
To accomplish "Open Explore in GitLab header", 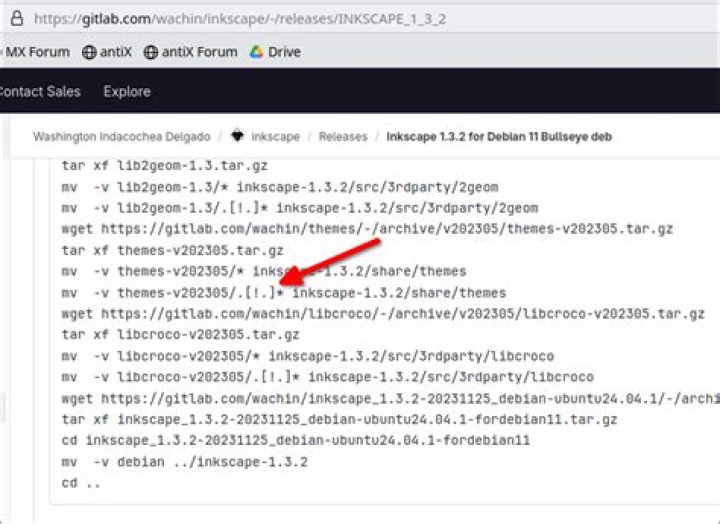I will click(127, 91).
